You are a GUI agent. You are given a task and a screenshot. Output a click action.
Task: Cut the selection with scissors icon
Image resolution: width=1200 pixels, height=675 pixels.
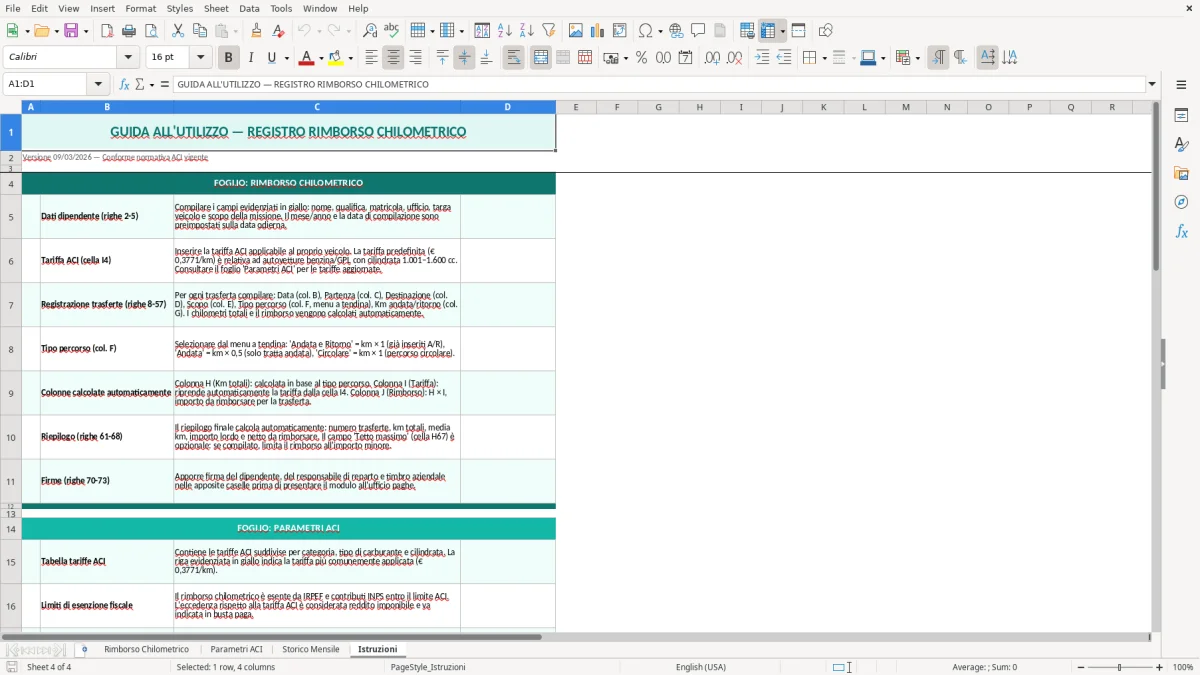(178, 31)
